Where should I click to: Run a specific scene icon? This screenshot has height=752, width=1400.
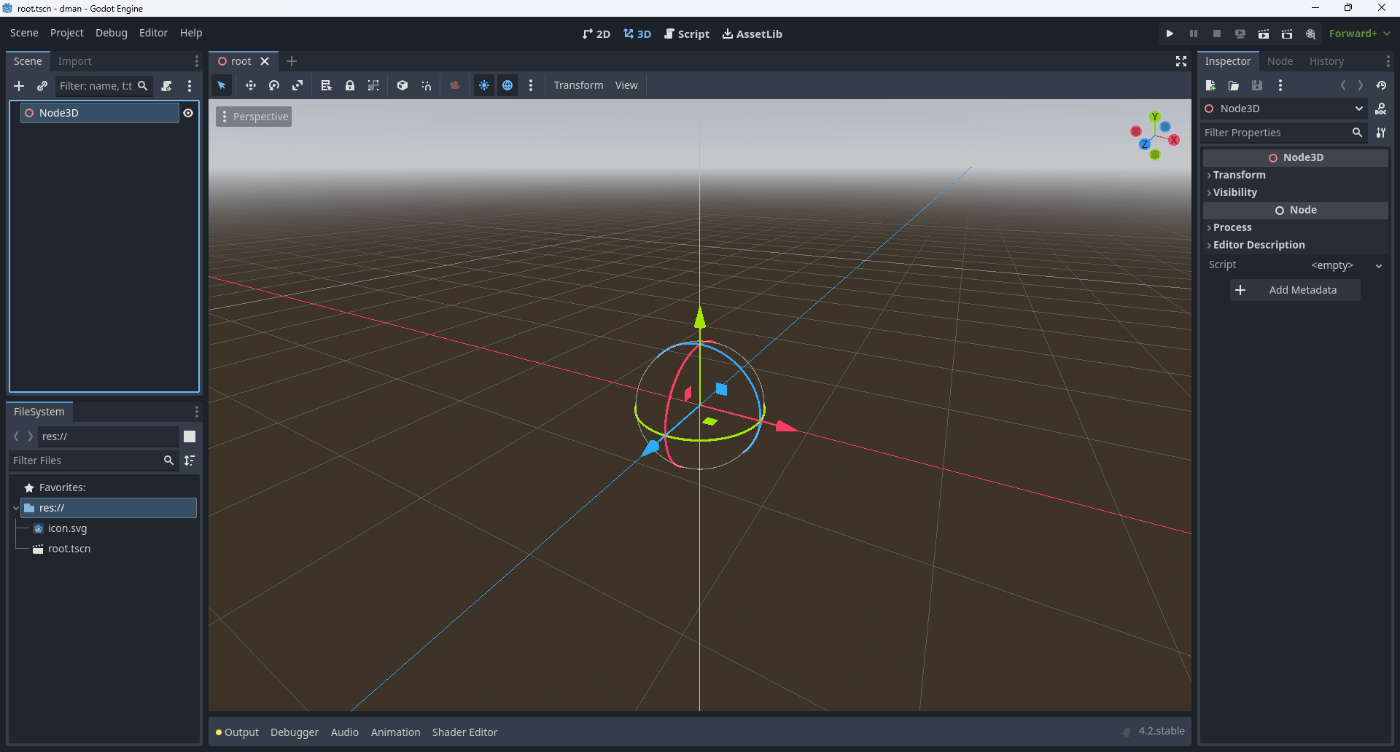pos(1287,33)
